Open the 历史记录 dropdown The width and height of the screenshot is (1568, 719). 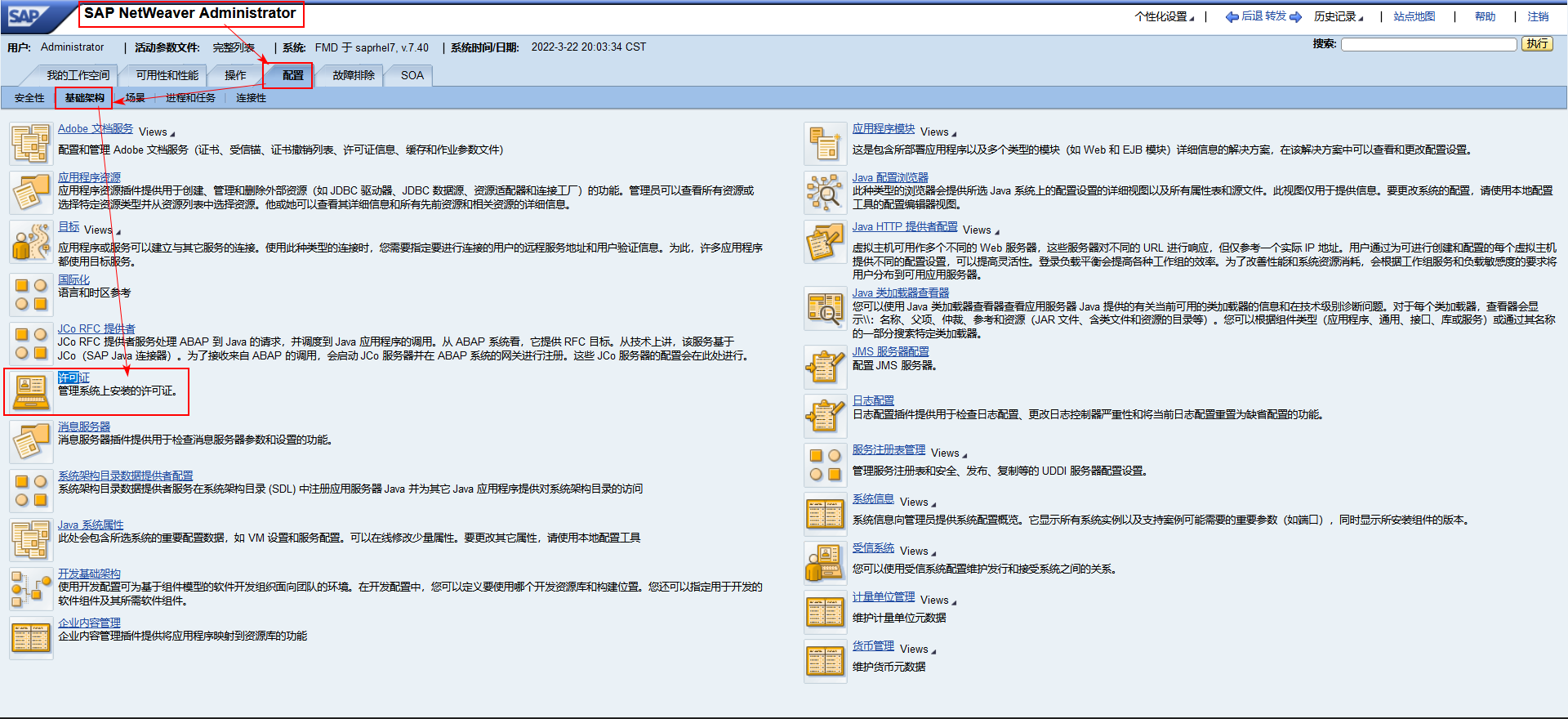tap(1339, 17)
